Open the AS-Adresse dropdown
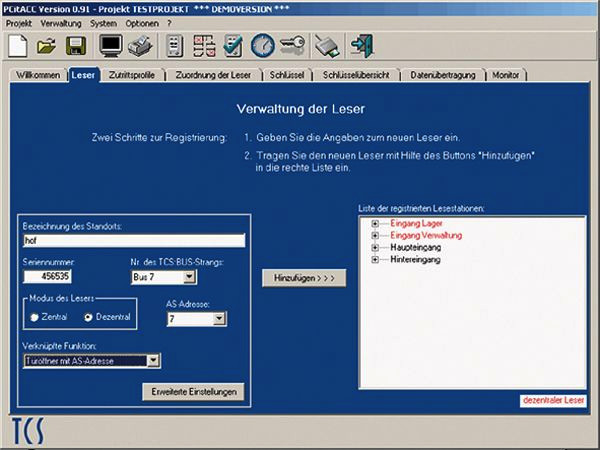Viewport: 600px width, 450px height. pos(218,319)
